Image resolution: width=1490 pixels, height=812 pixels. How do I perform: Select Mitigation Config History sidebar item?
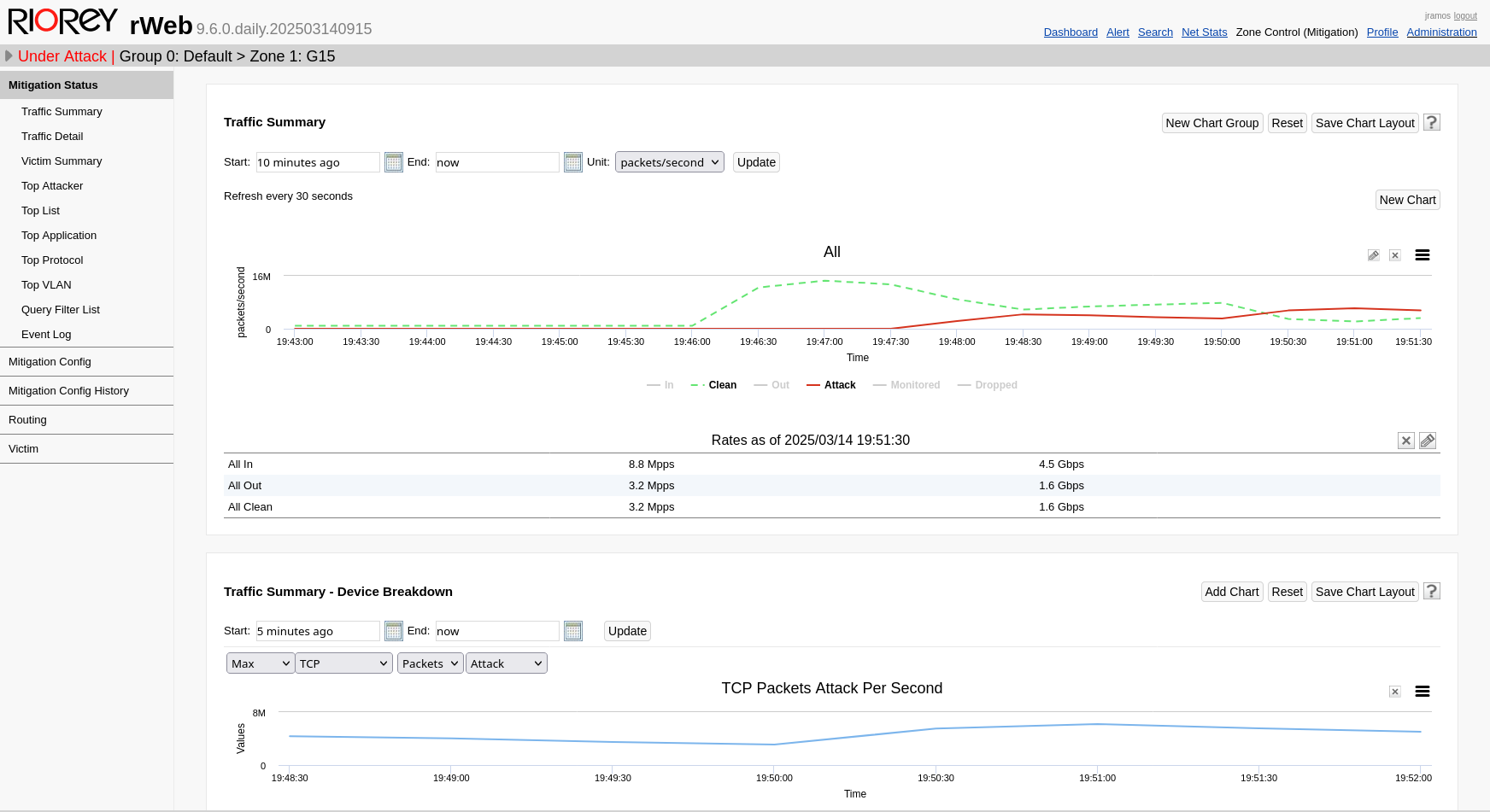click(68, 391)
